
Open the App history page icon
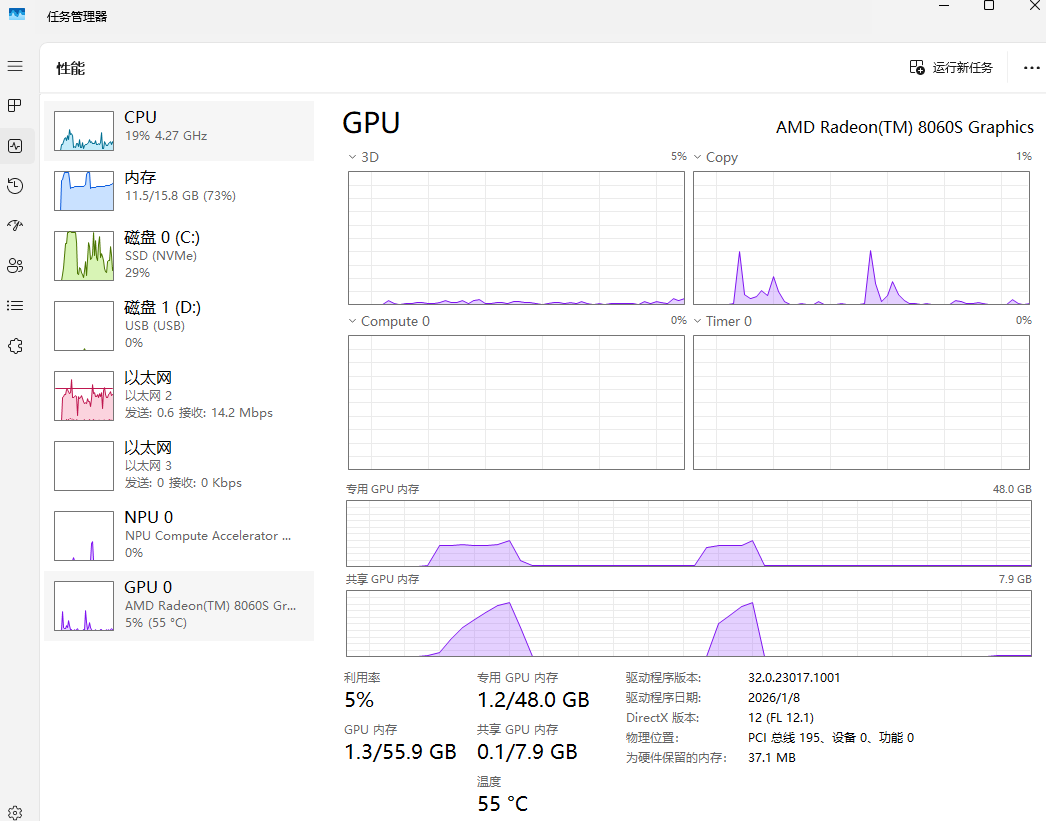coord(15,186)
